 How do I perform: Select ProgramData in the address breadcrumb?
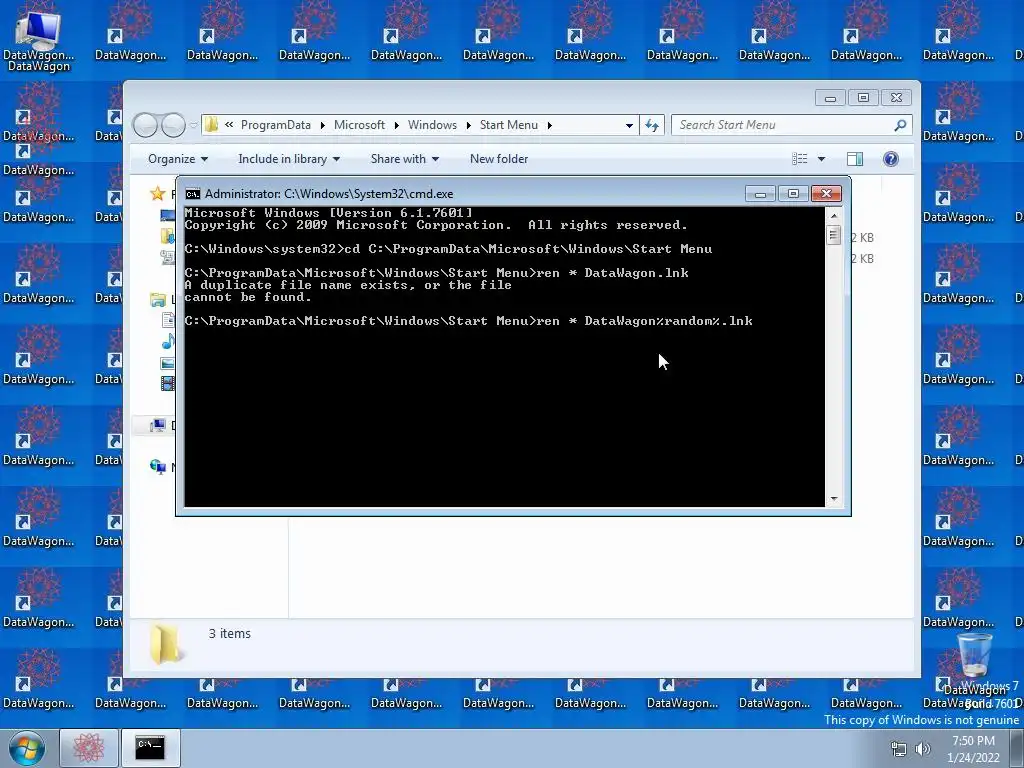pyautogui.click(x=276, y=125)
